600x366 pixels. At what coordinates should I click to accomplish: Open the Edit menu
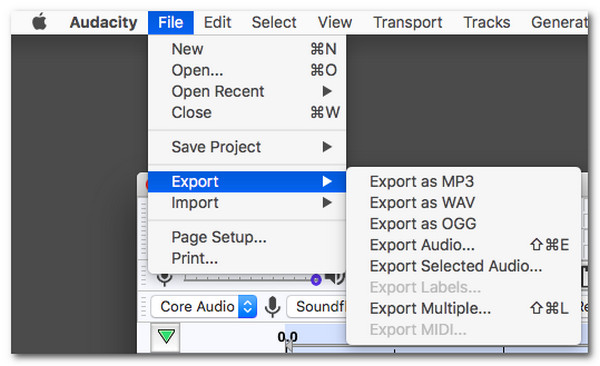pos(217,23)
